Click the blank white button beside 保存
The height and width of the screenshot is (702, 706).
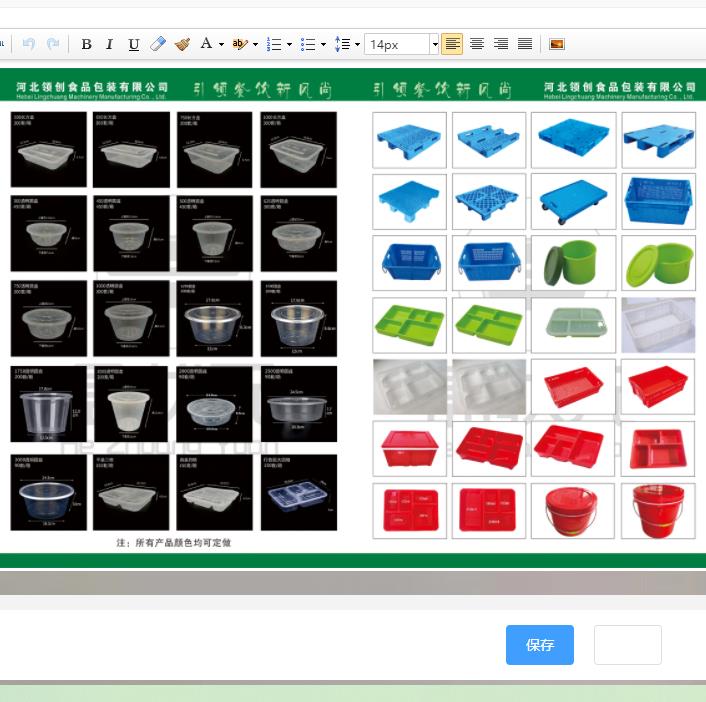coord(628,645)
